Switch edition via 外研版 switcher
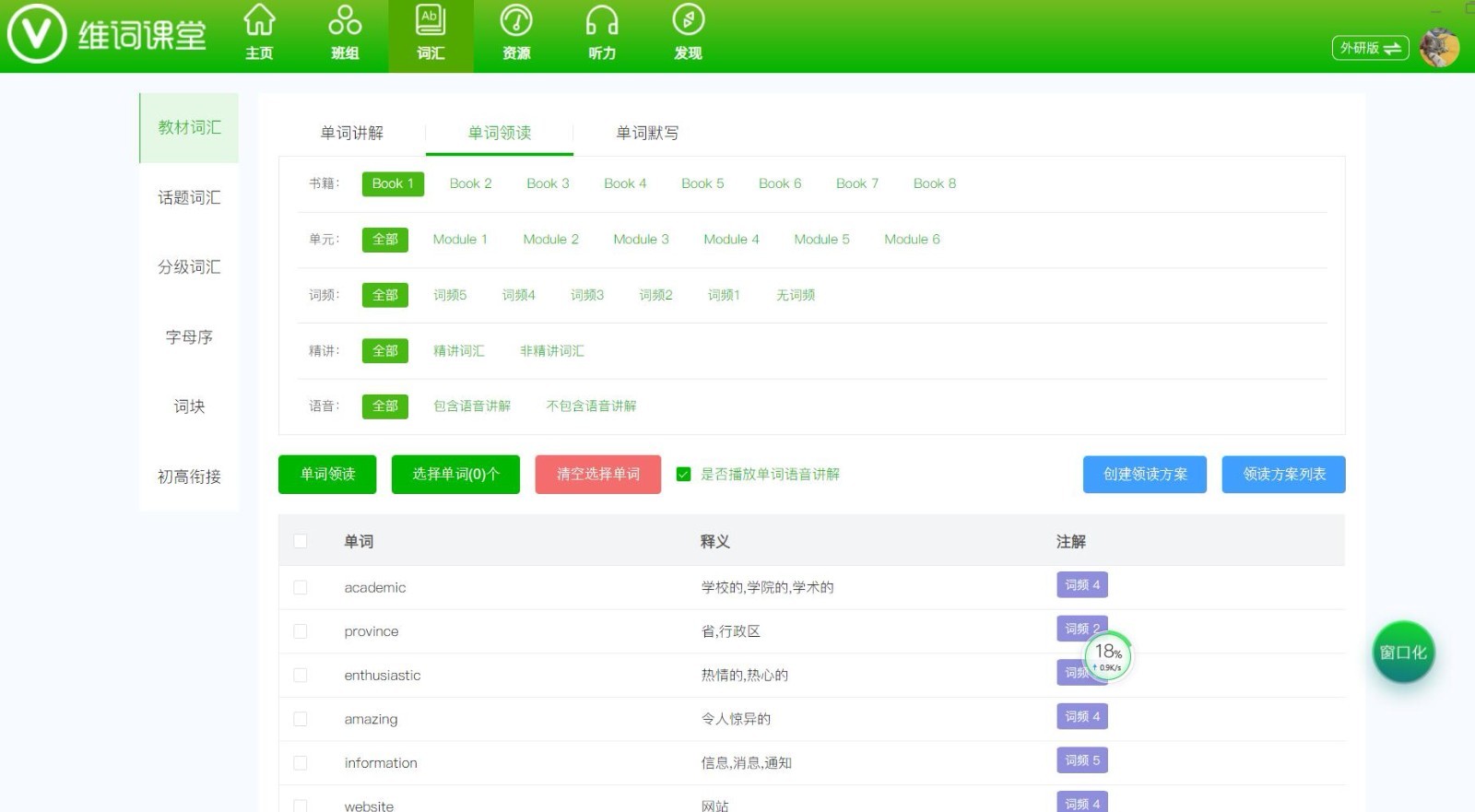This screenshot has width=1475, height=812. click(1370, 48)
